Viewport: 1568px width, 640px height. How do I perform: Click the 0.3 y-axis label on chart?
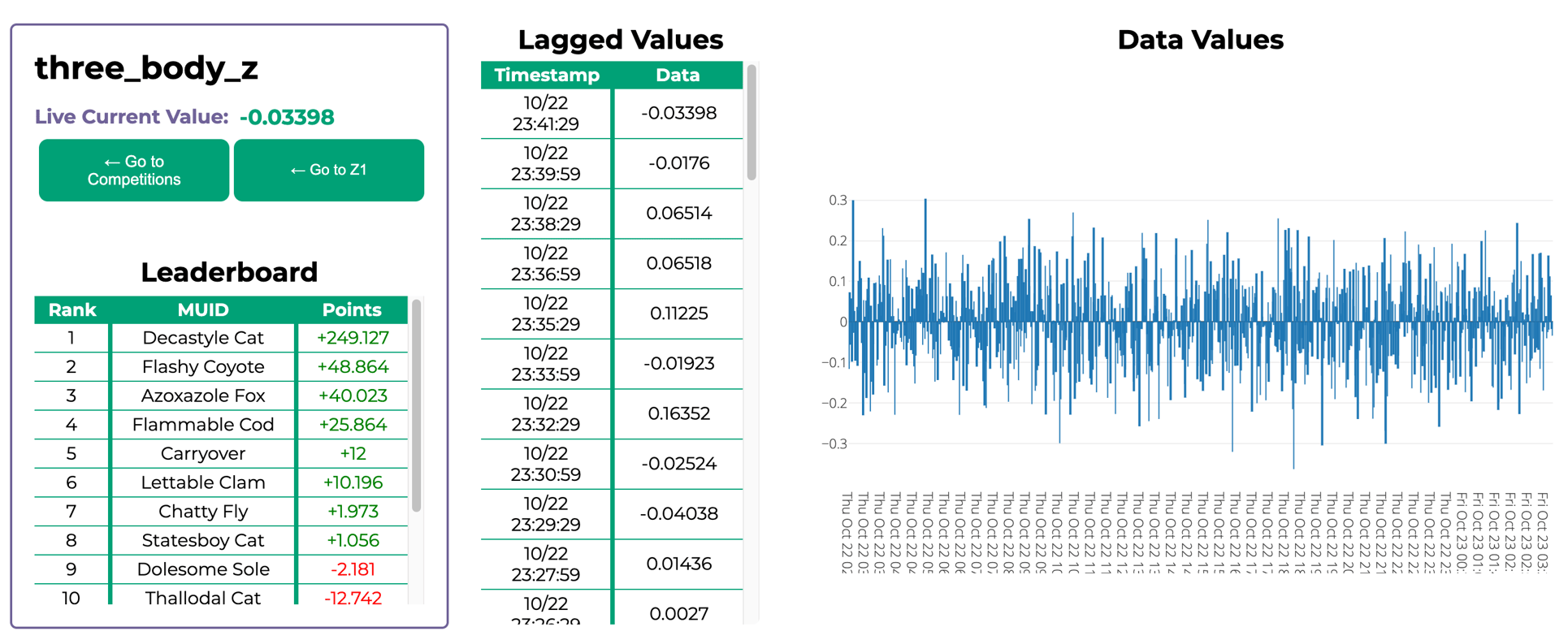tap(838, 201)
